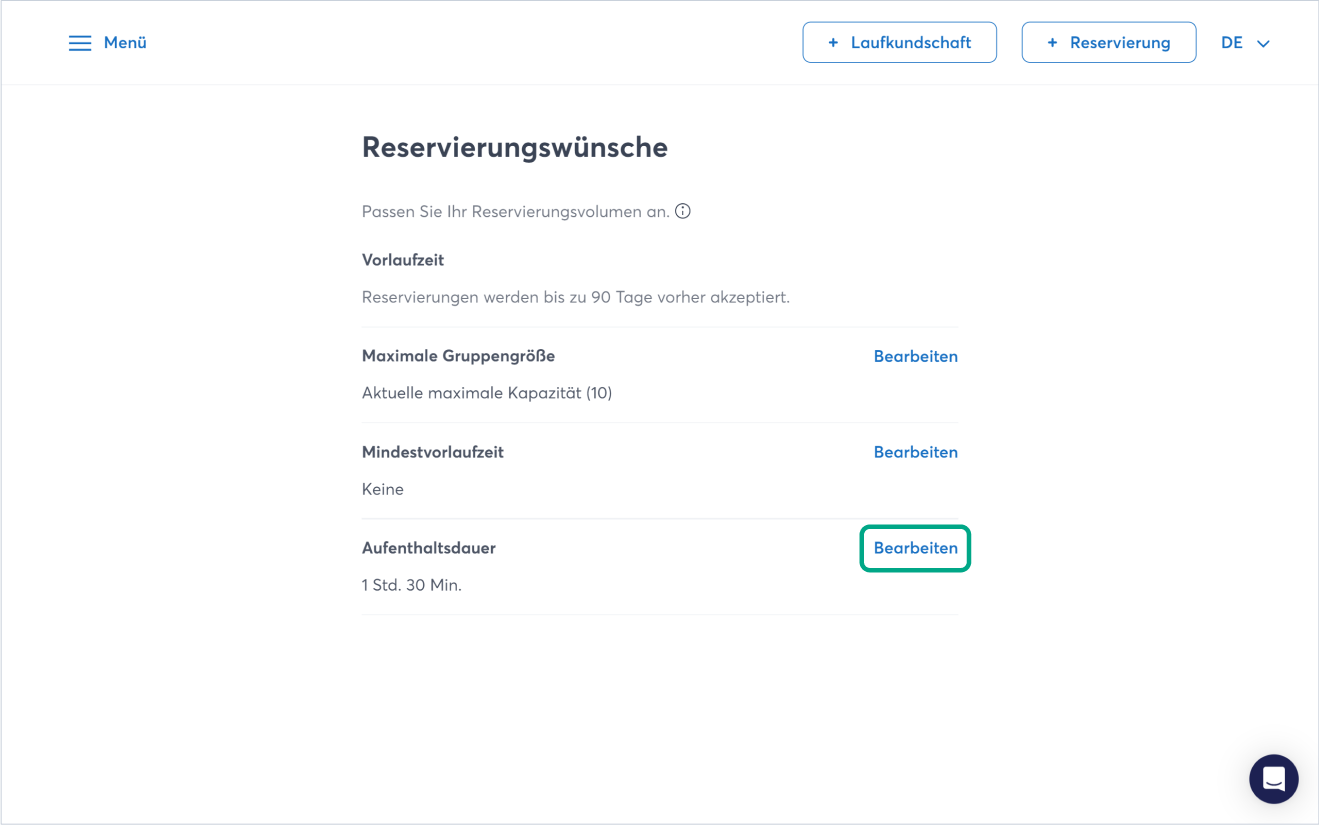Open the DE language selector
Viewport: 1319px width, 825px height.
1232,43
